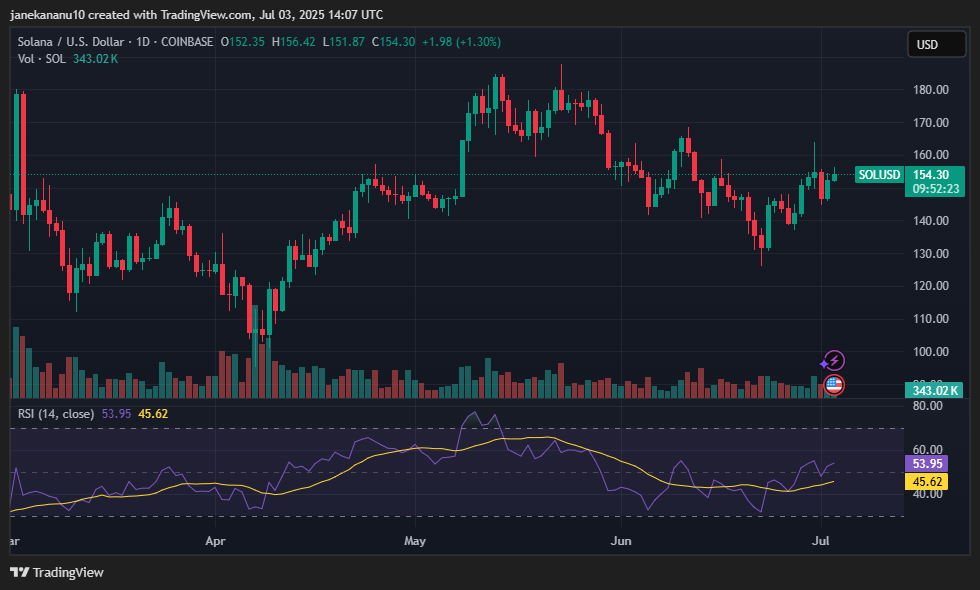Click the Jun label on the time axis
Viewport: 980px width, 590px height.
[x=621, y=541]
